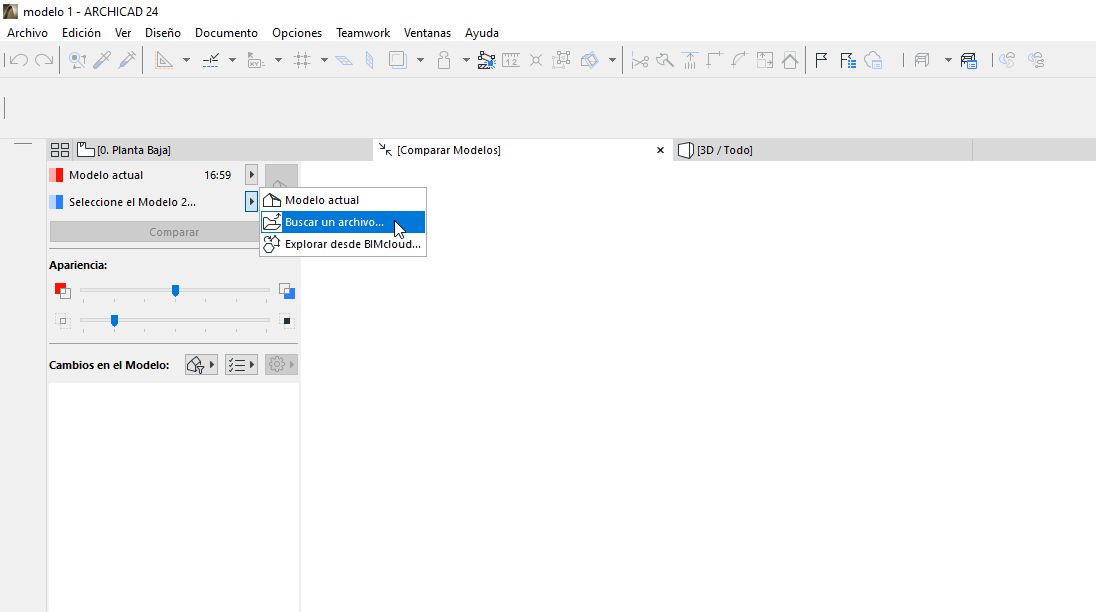Screen dimensions: 1096x612
Task: Toggle the guide lines triangle icon
Action: coord(164,60)
